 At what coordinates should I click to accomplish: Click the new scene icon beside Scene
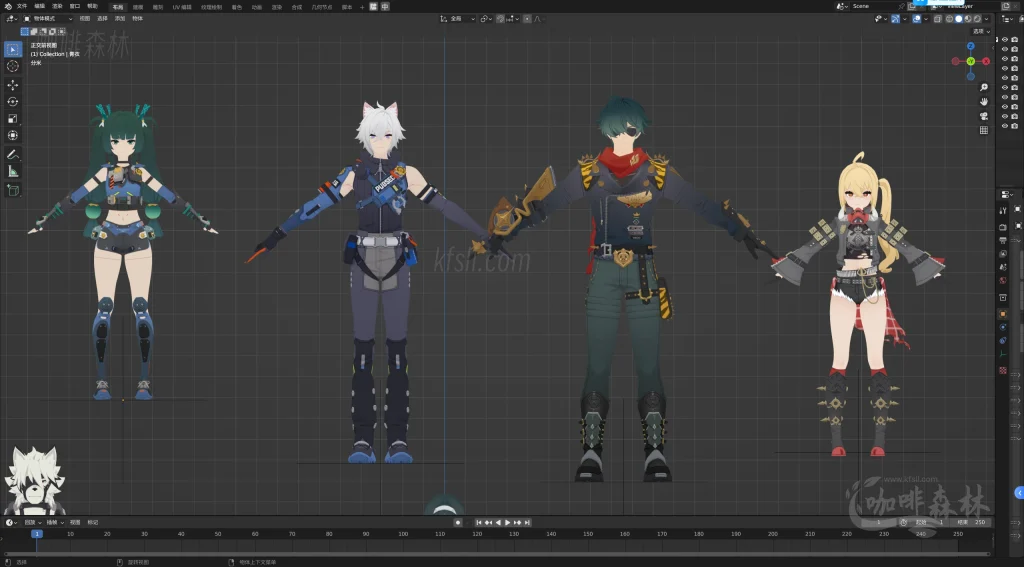pos(912,6)
